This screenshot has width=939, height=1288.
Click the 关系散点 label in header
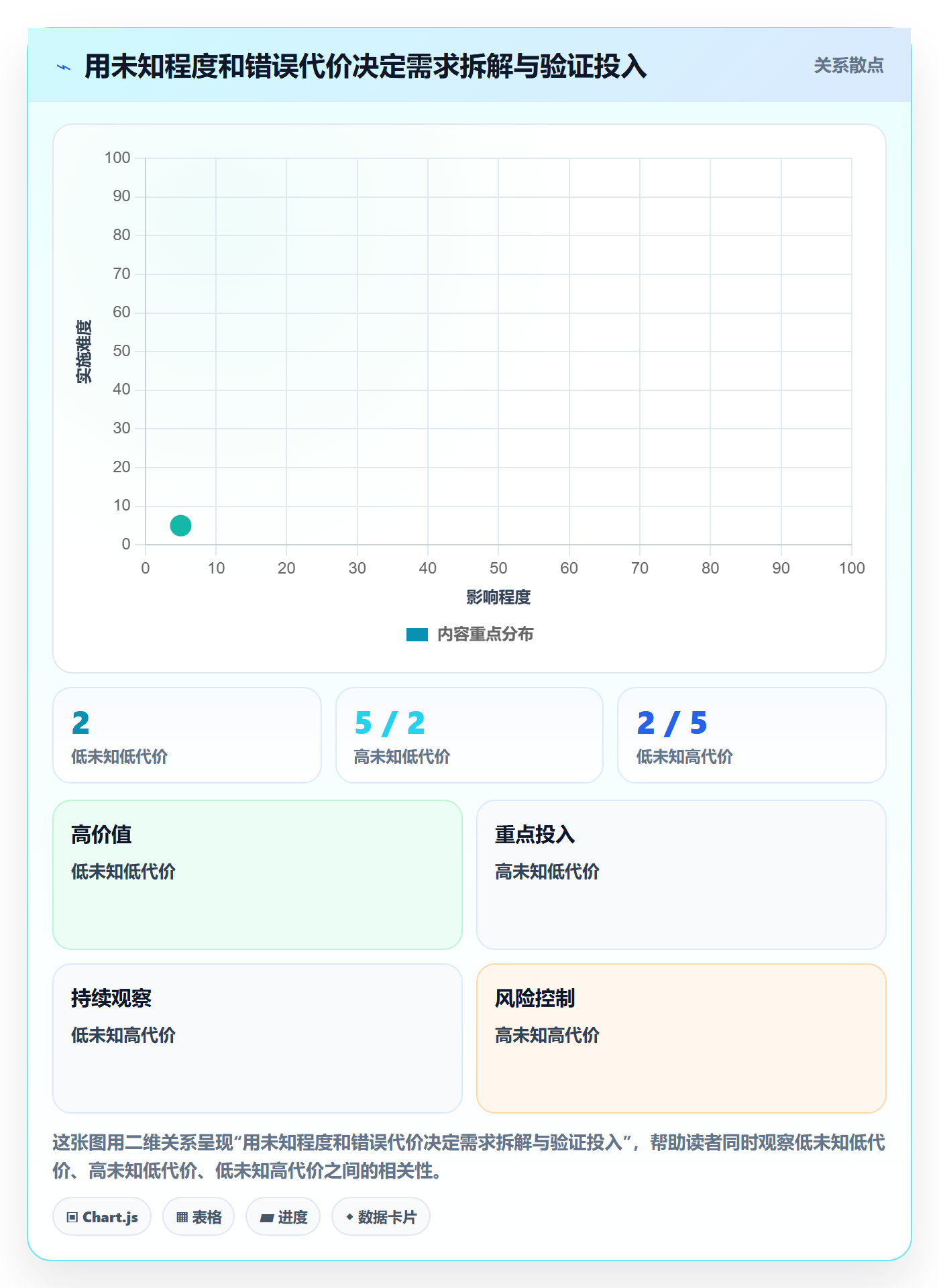click(x=848, y=66)
